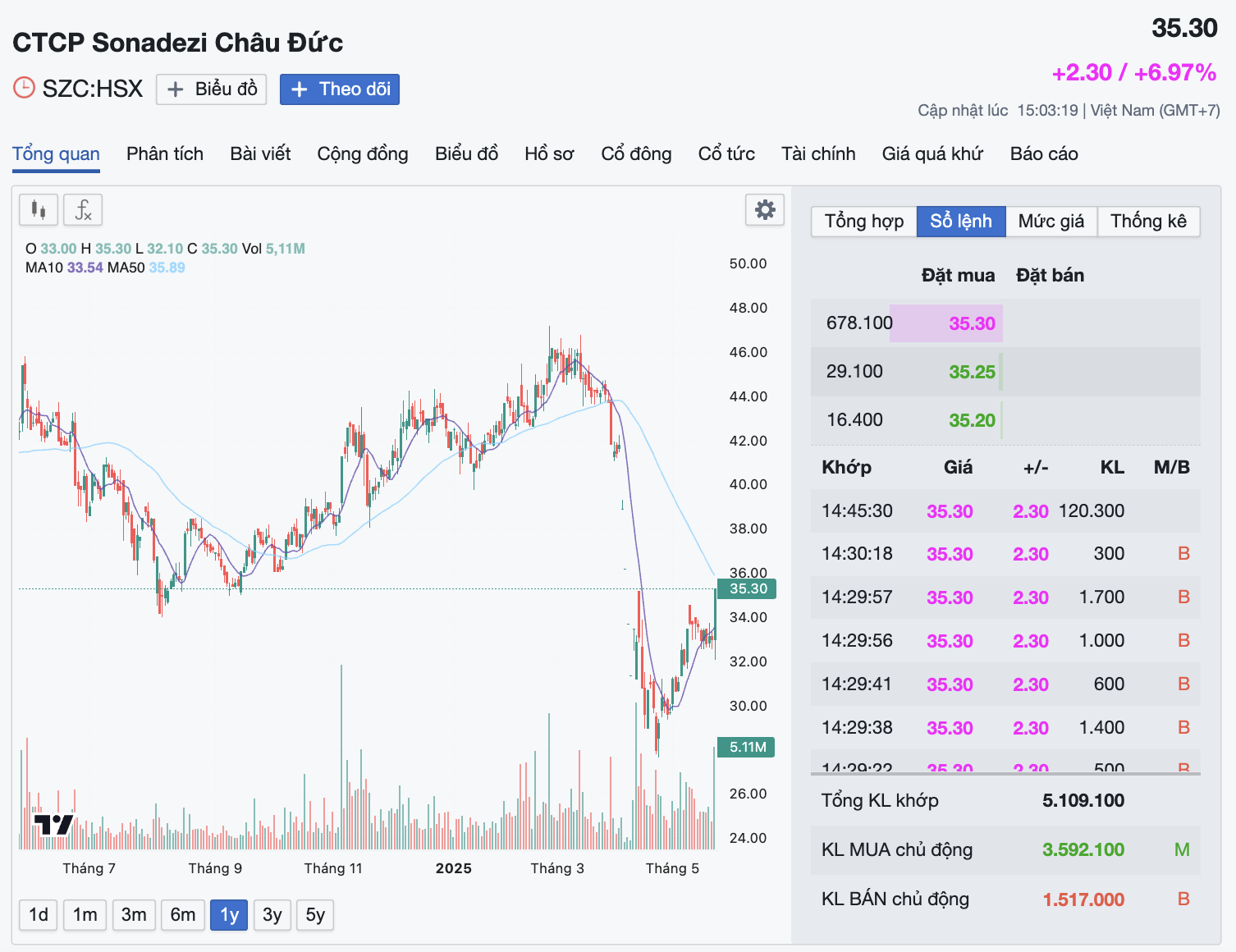Screen dimensions: 1236x952
Task: Switch to Mức giá panel tab
Action: (1051, 222)
